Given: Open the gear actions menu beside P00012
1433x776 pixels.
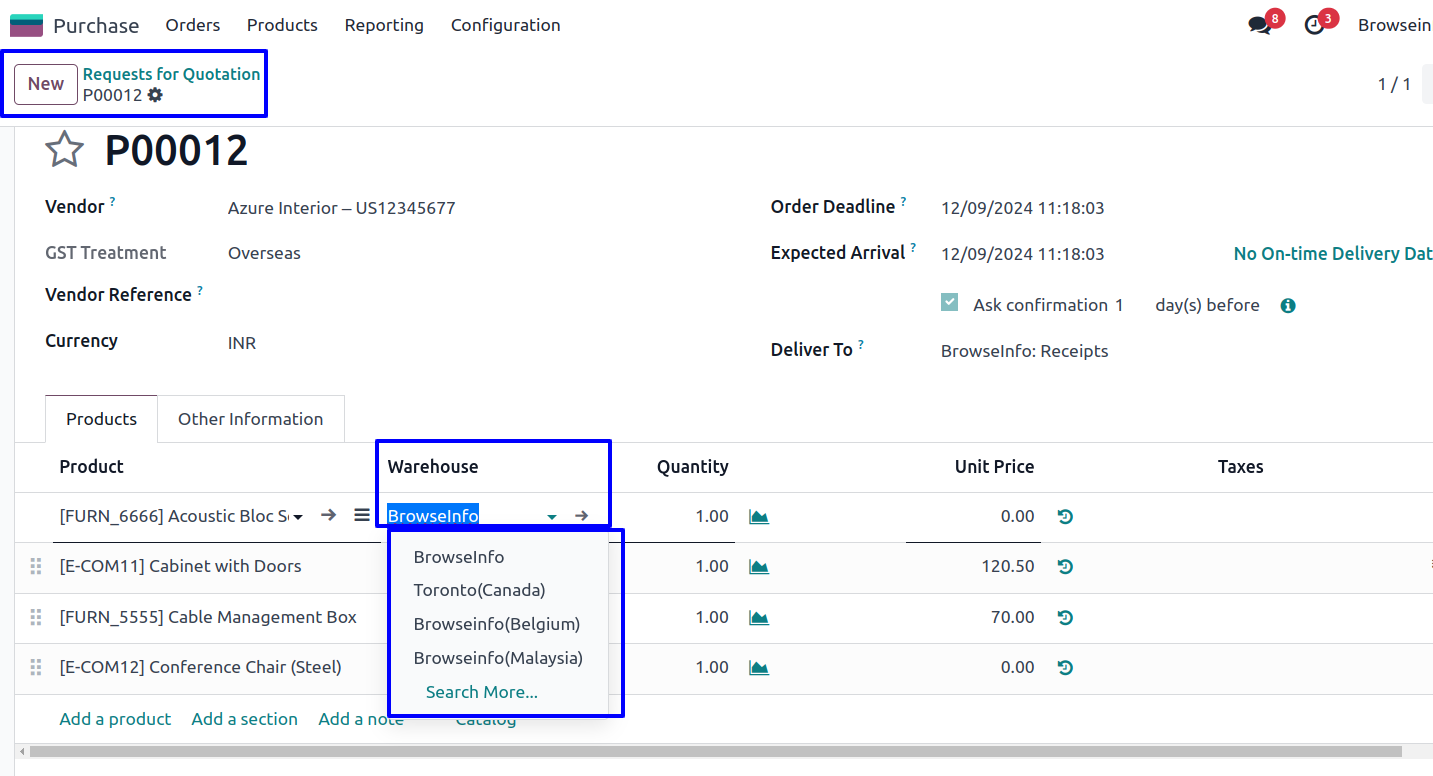Looking at the screenshot, I should click(155, 95).
